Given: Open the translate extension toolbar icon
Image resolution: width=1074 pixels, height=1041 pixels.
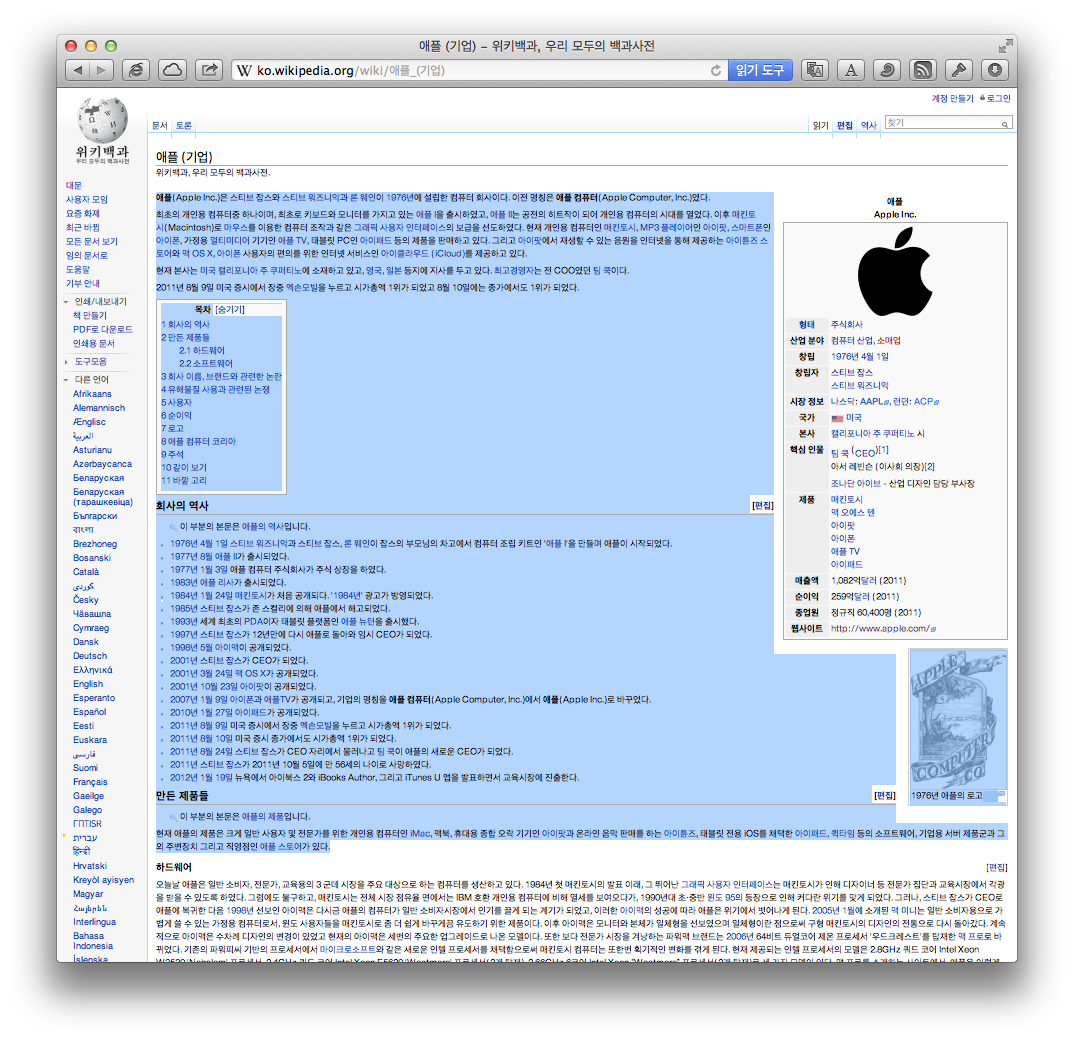Looking at the screenshot, I should [x=814, y=70].
